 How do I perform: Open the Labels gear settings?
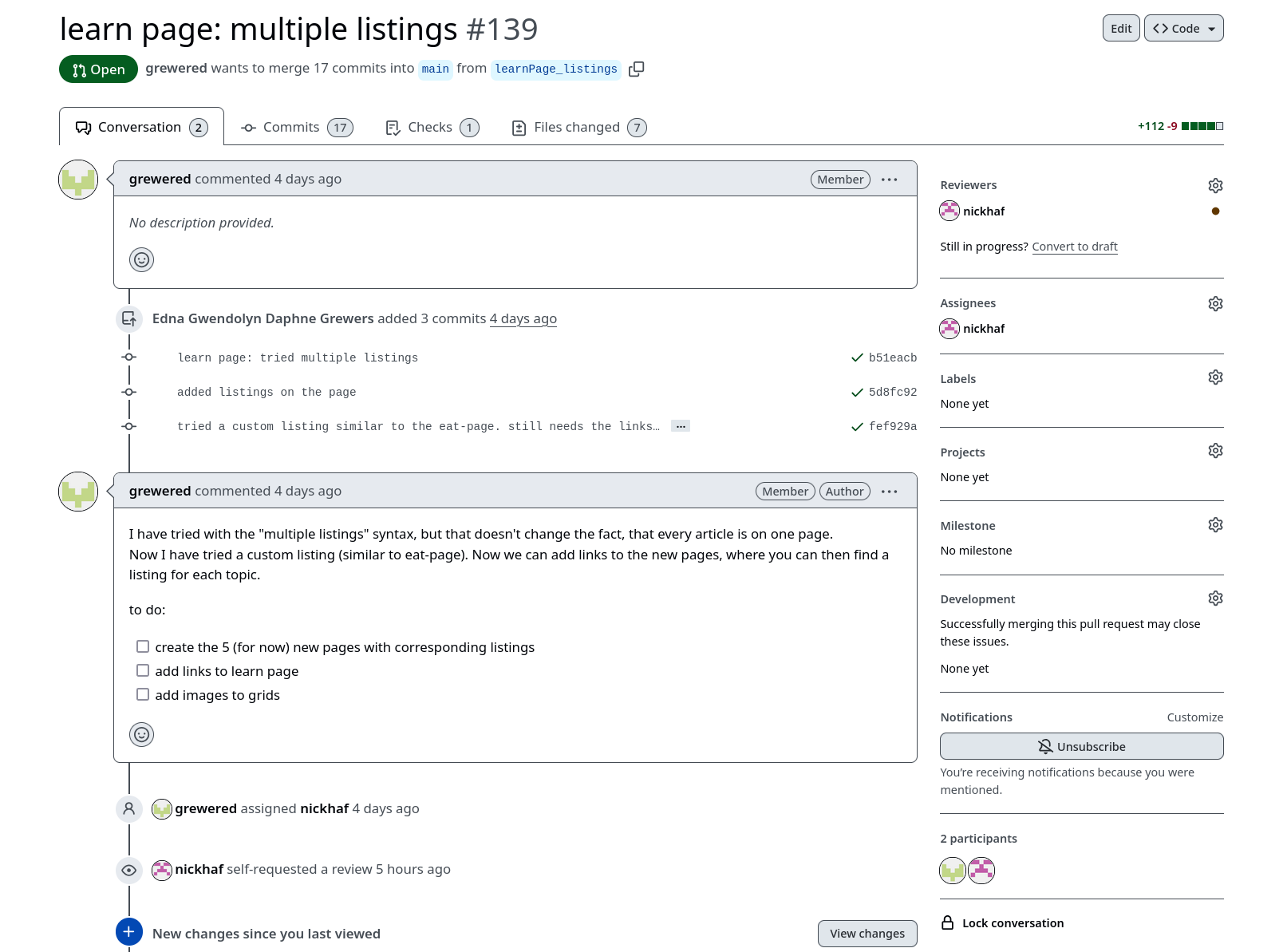tap(1214, 377)
